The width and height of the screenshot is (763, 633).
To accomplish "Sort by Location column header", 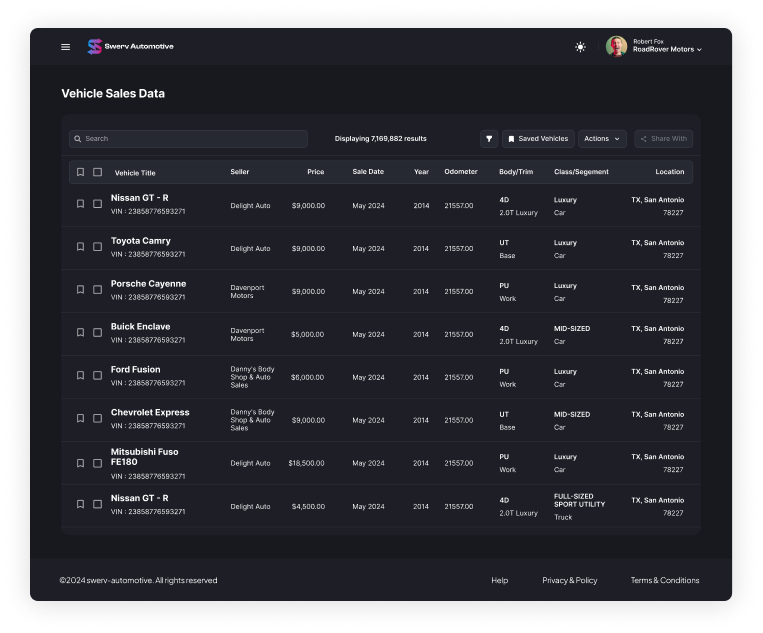I will 670,172.
